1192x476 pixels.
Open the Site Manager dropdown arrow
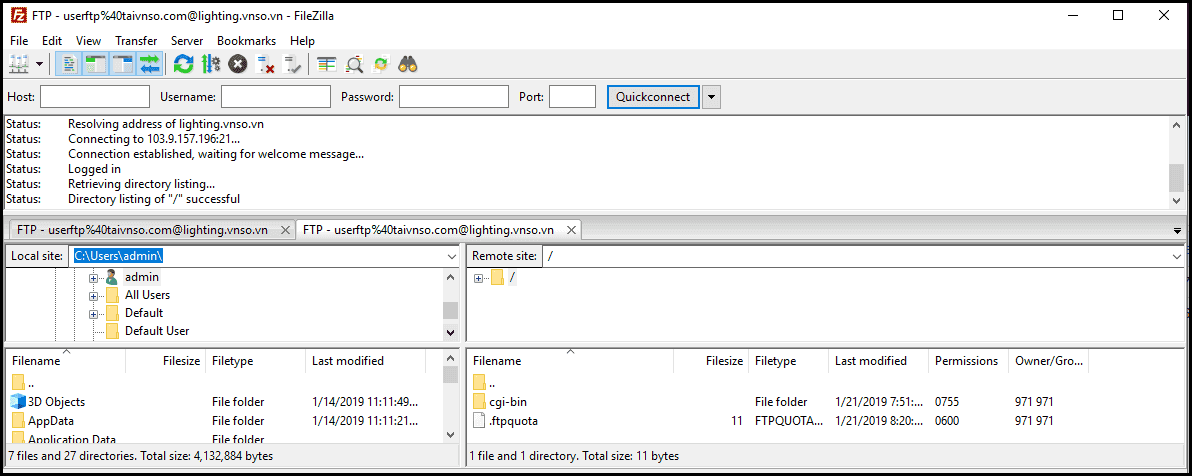click(39, 65)
